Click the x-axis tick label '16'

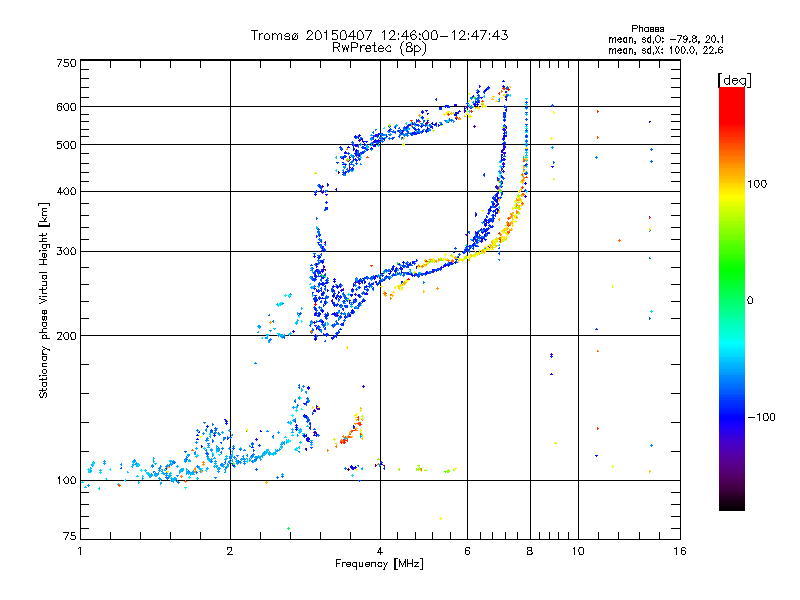(680, 551)
